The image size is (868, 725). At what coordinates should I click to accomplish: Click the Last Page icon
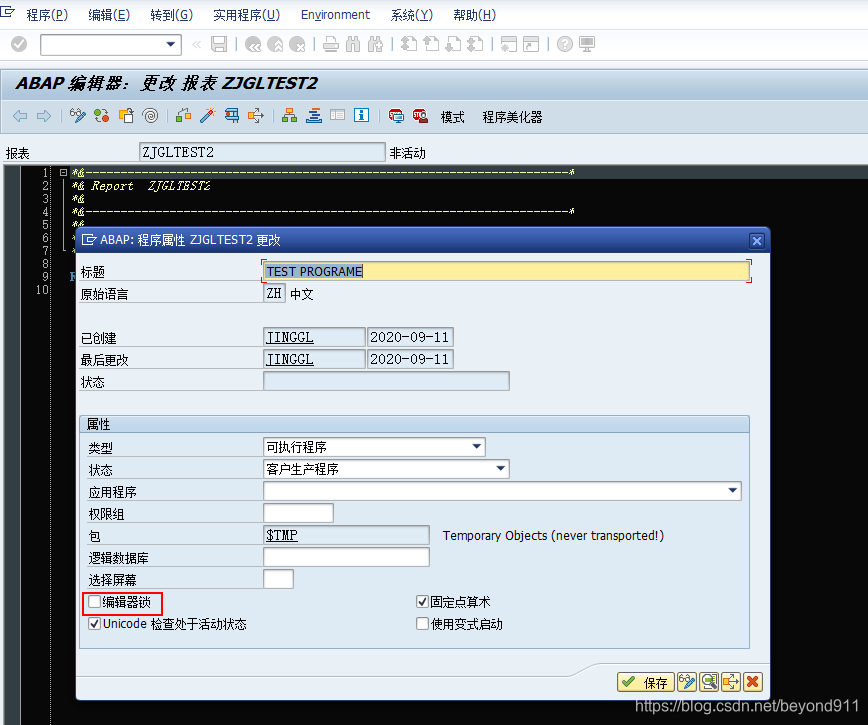(476, 44)
